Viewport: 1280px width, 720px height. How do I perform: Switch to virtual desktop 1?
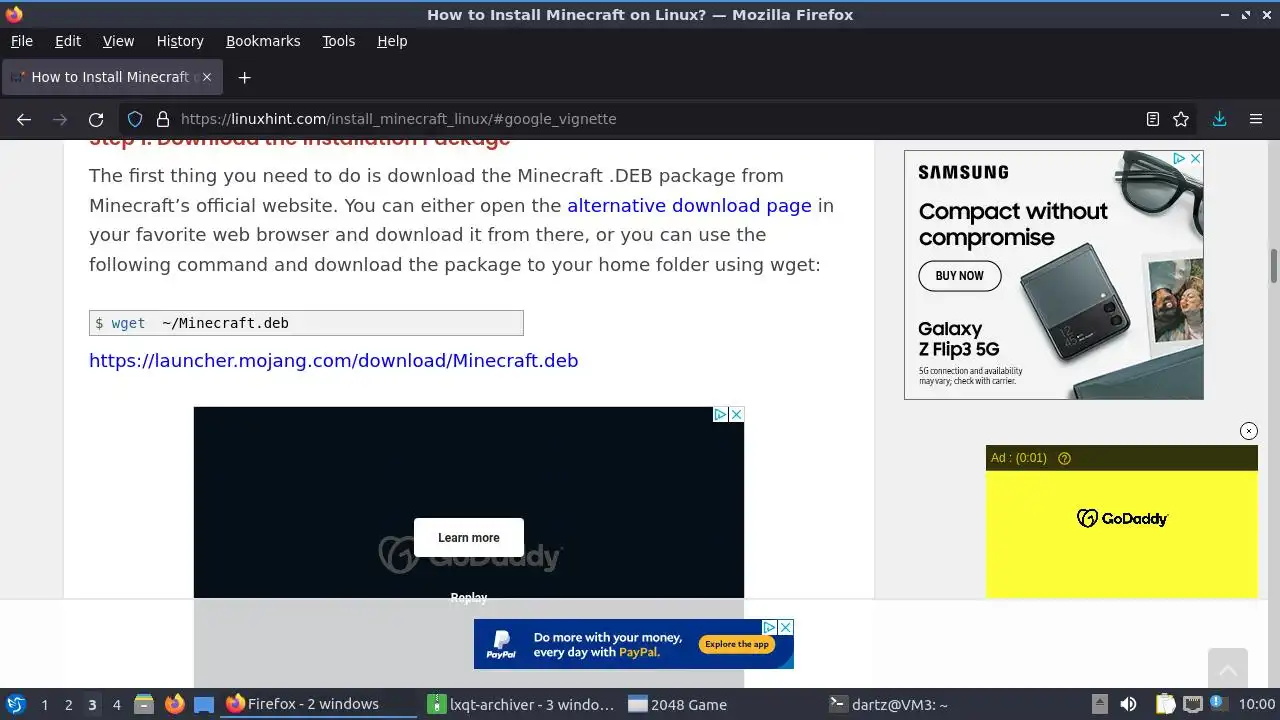44,704
